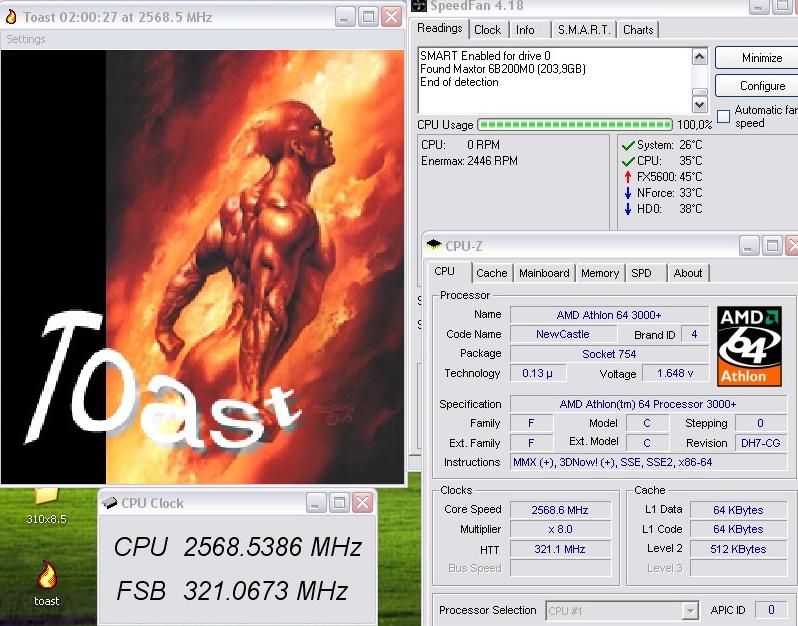
Task: Click the SpeedFan log text box
Action: click(x=555, y=80)
